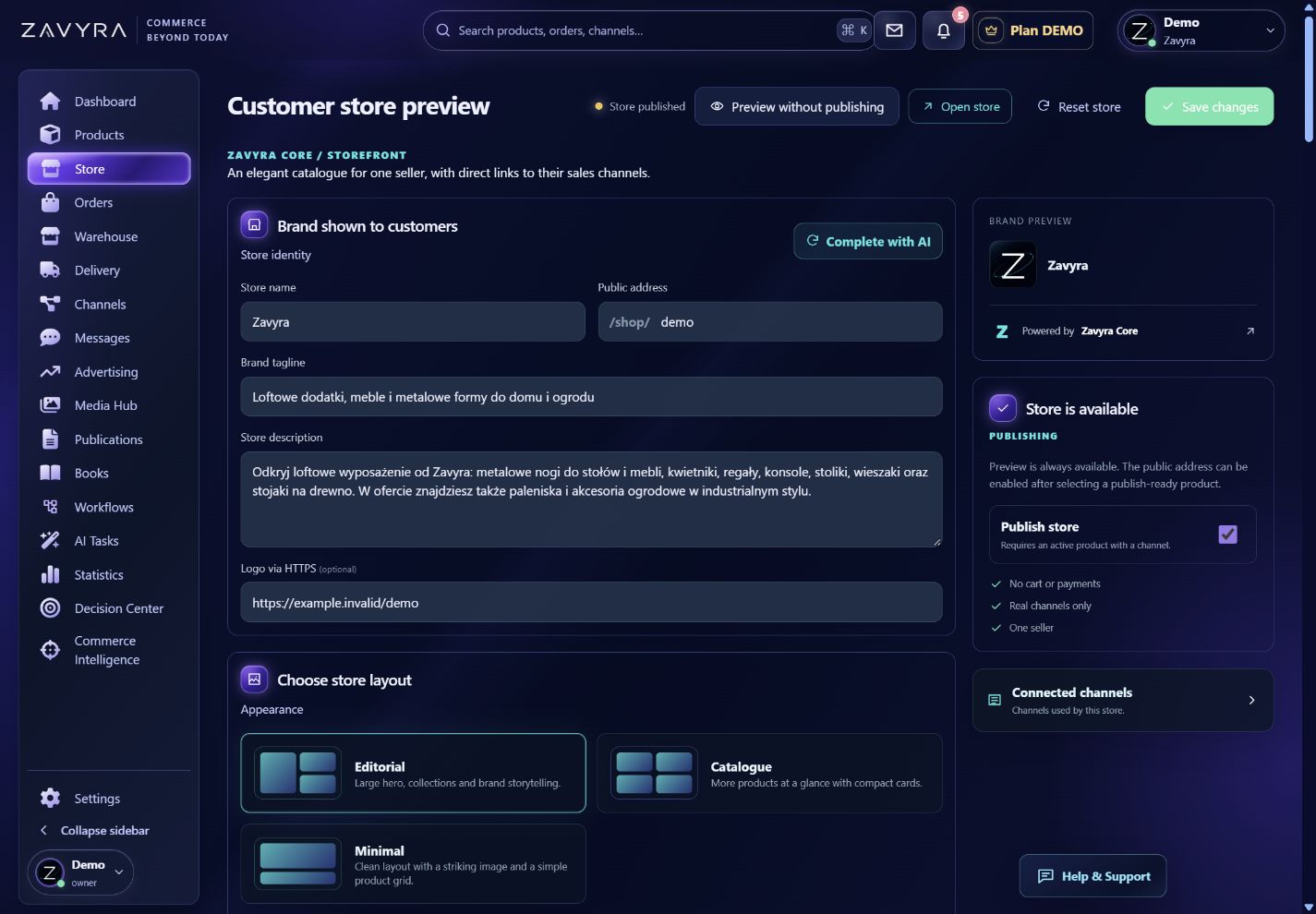Screen dimensions: 1316x914
Task: Toggle the Publish store checkbox
Action: (x=1227, y=535)
